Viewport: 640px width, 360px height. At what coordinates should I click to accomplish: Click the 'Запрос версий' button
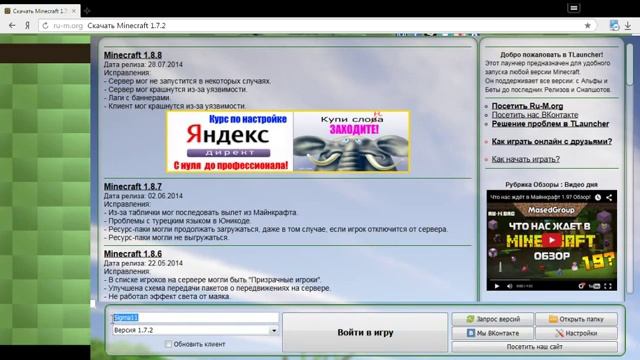point(493,319)
